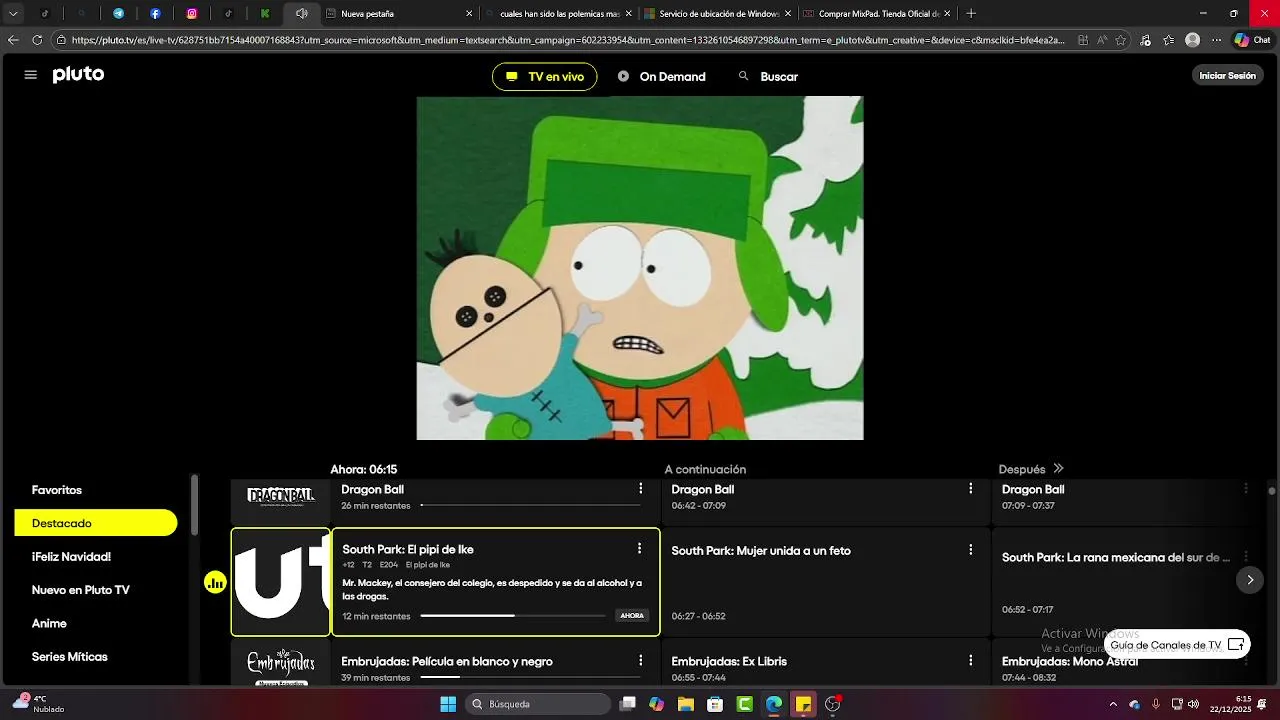This screenshot has width=1280, height=720.
Task: Add page to favorites star
Action: click(x=1121, y=40)
